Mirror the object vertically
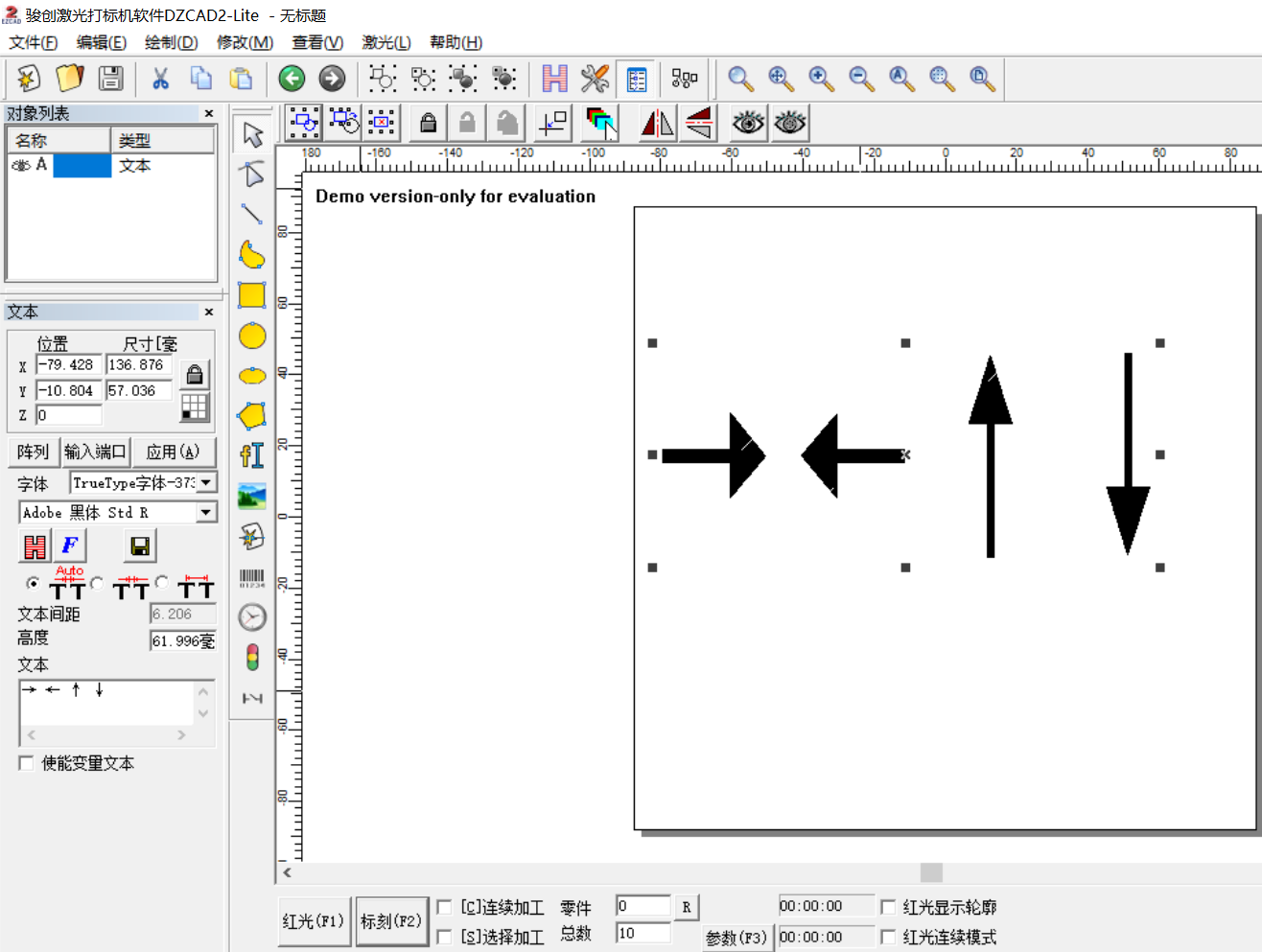The width and height of the screenshot is (1262, 952). [x=698, y=123]
